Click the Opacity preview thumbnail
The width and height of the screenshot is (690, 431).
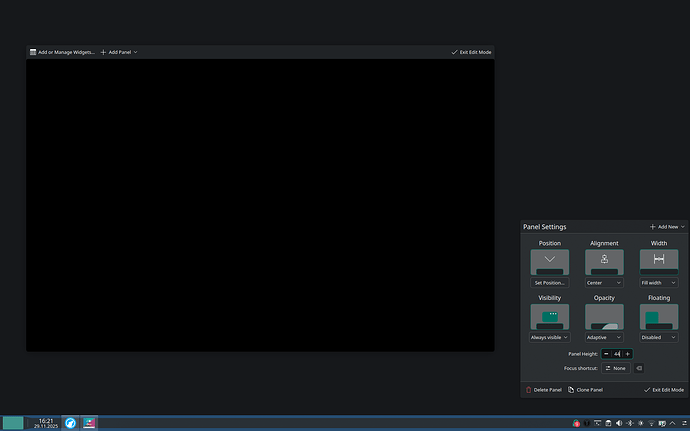(604, 317)
